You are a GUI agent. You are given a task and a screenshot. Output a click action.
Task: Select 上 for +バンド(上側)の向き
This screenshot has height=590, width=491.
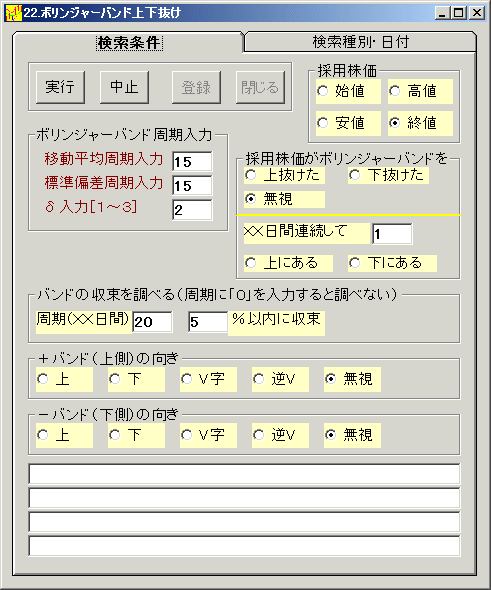click(64, 379)
